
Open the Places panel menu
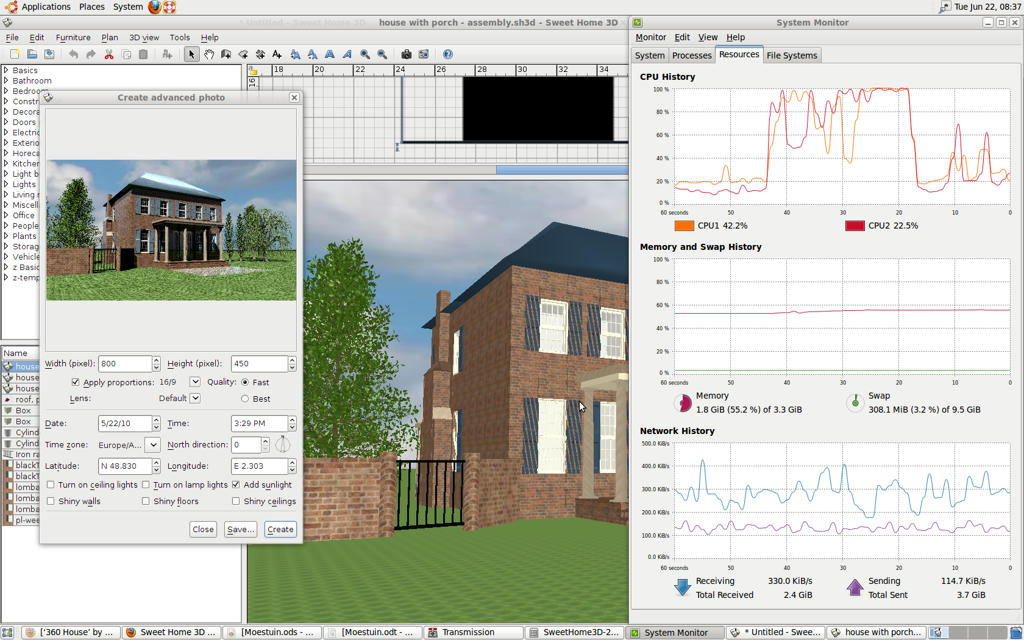(91, 7)
